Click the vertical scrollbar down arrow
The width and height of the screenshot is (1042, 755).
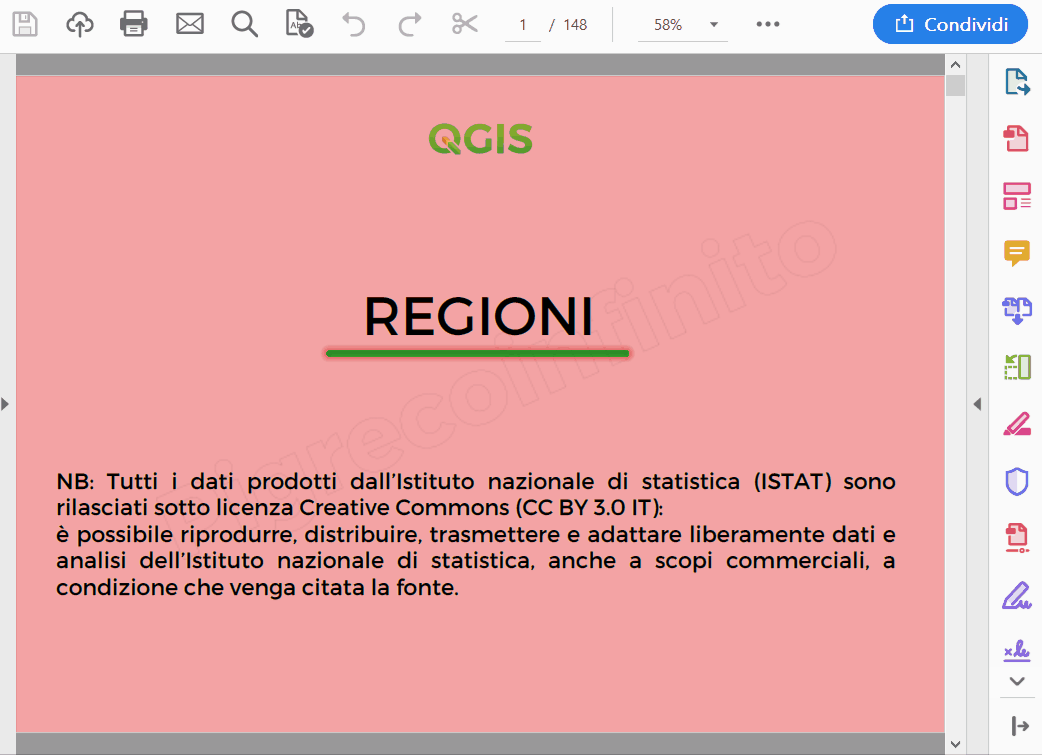[x=955, y=744]
